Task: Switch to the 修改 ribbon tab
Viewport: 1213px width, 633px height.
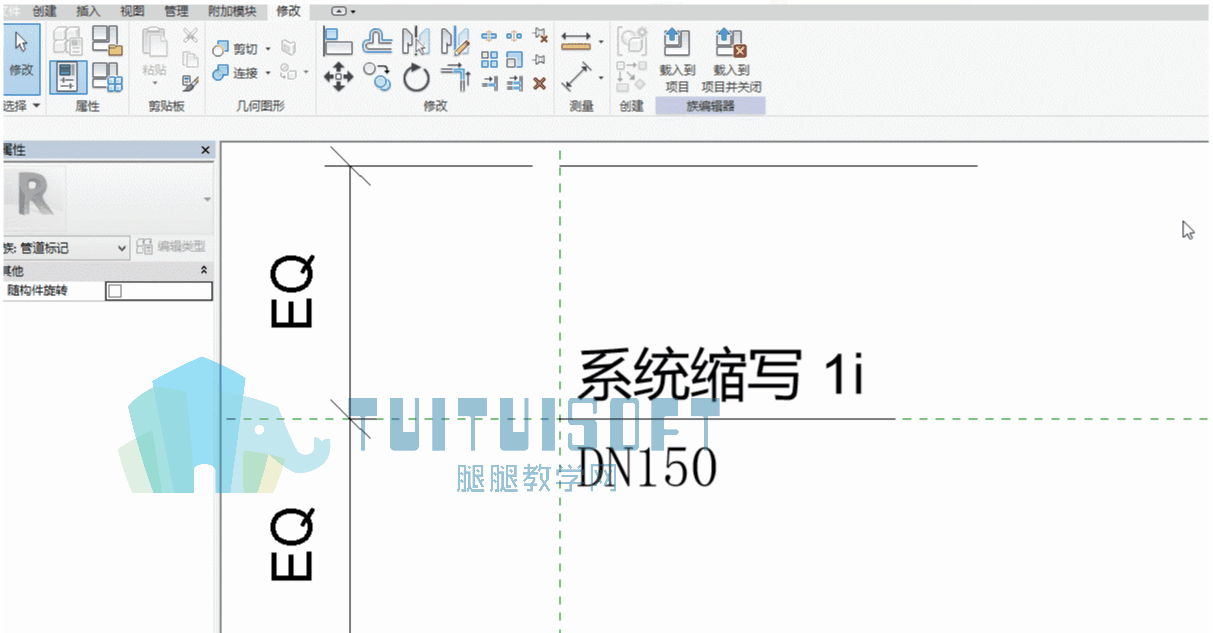Action: (288, 11)
